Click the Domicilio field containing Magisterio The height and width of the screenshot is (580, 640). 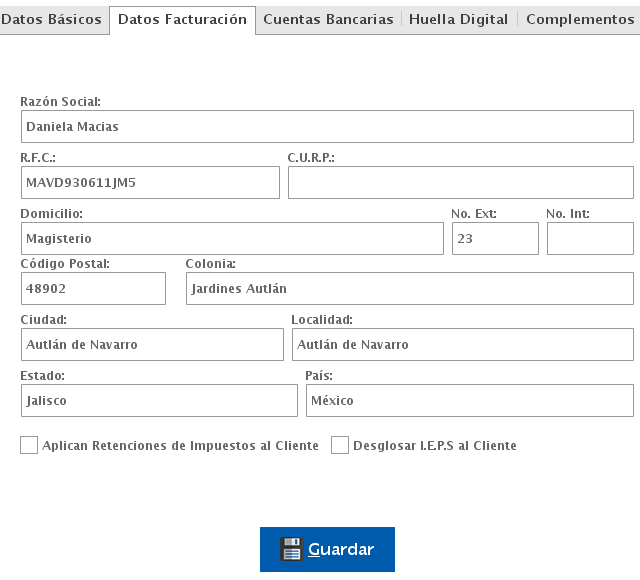[x=232, y=239]
